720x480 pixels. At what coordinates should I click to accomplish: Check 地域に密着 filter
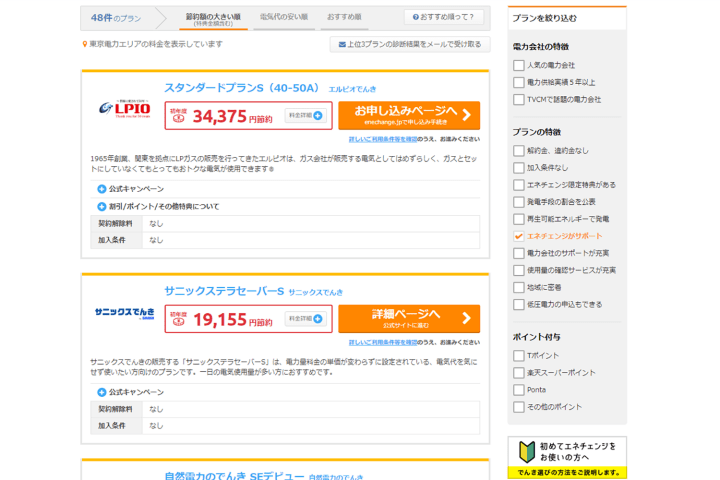518,287
